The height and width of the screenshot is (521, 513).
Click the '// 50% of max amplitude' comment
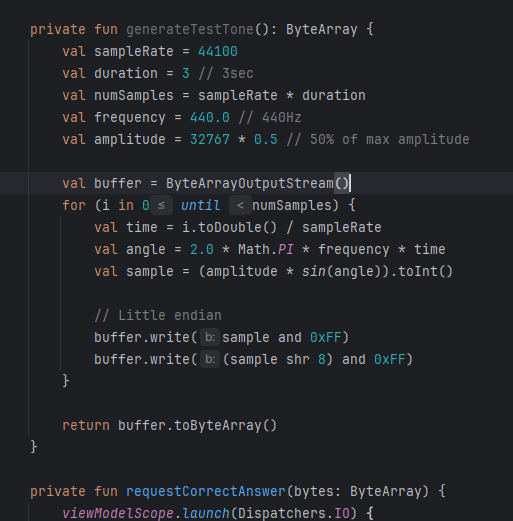[378, 140]
